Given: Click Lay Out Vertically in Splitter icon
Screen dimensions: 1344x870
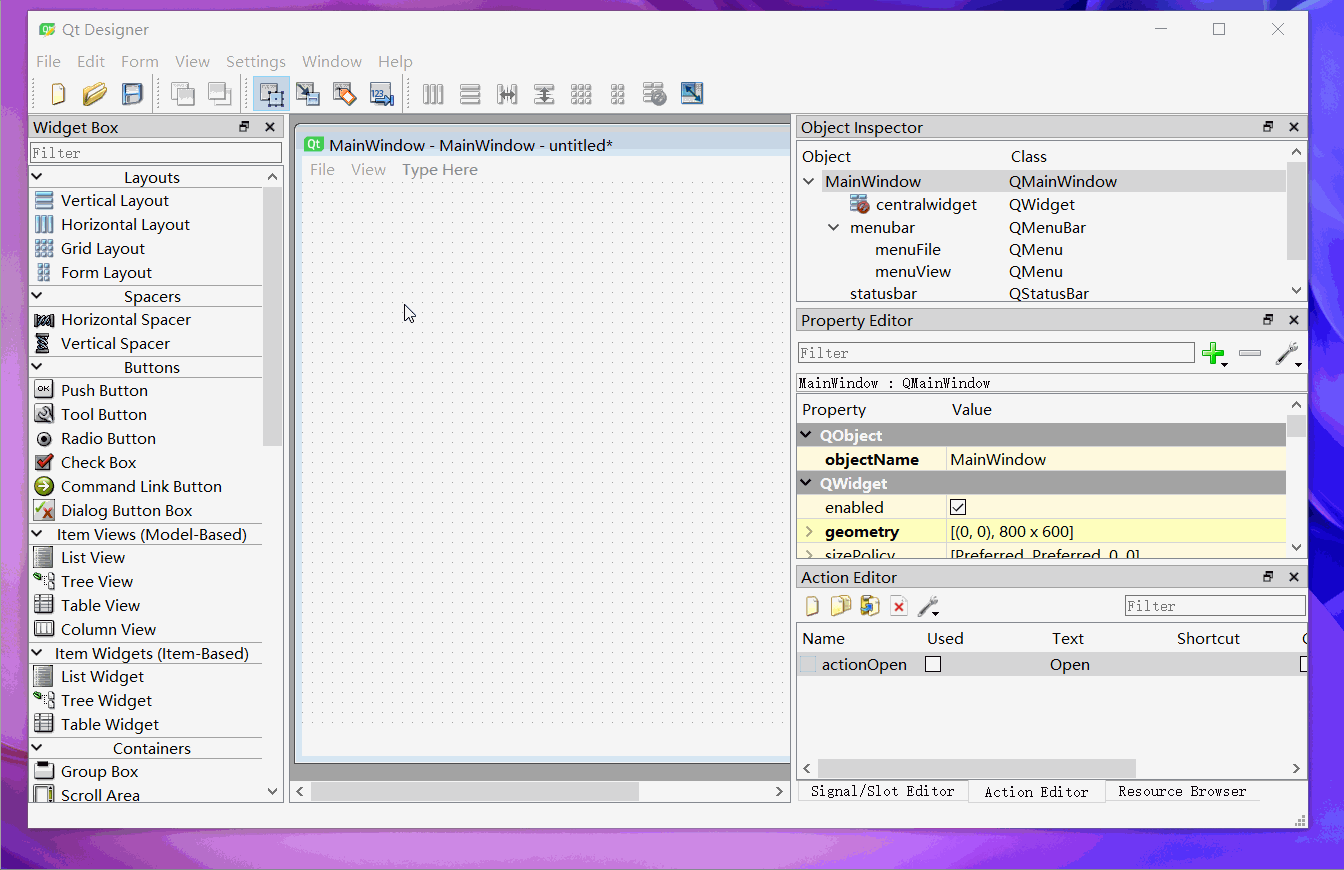Looking at the screenshot, I should [544, 94].
